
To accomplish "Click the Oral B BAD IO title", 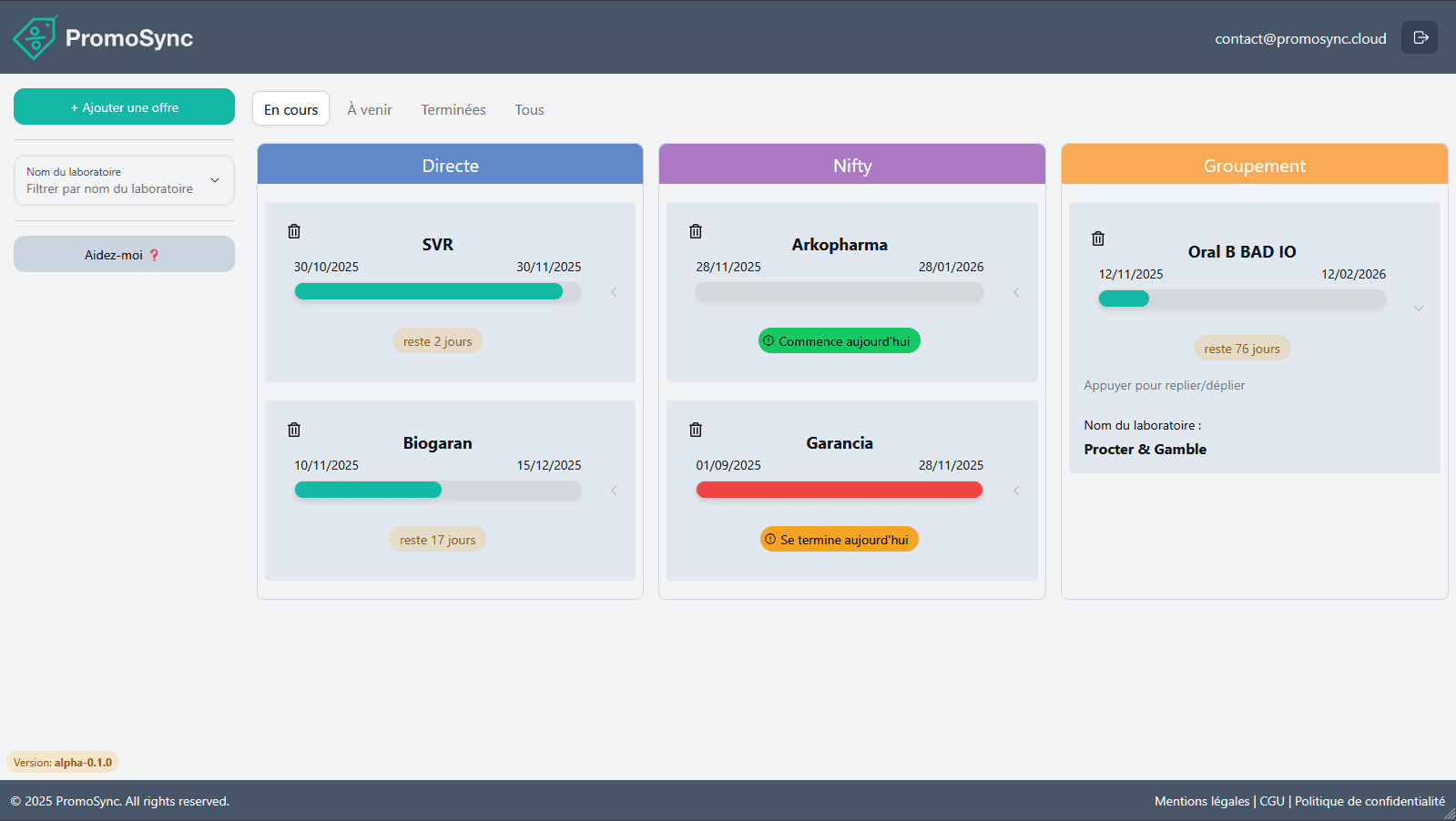I will pyautogui.click(x=1242, y=251).
